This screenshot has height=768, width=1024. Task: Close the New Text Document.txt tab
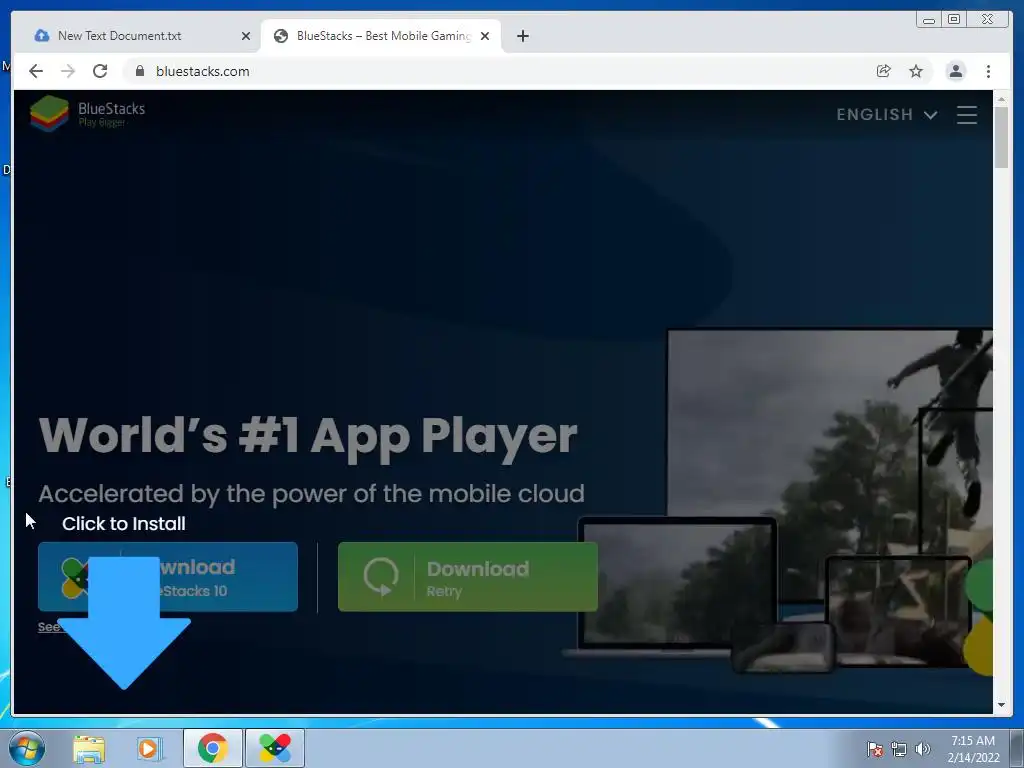click(x=246, y=36)
